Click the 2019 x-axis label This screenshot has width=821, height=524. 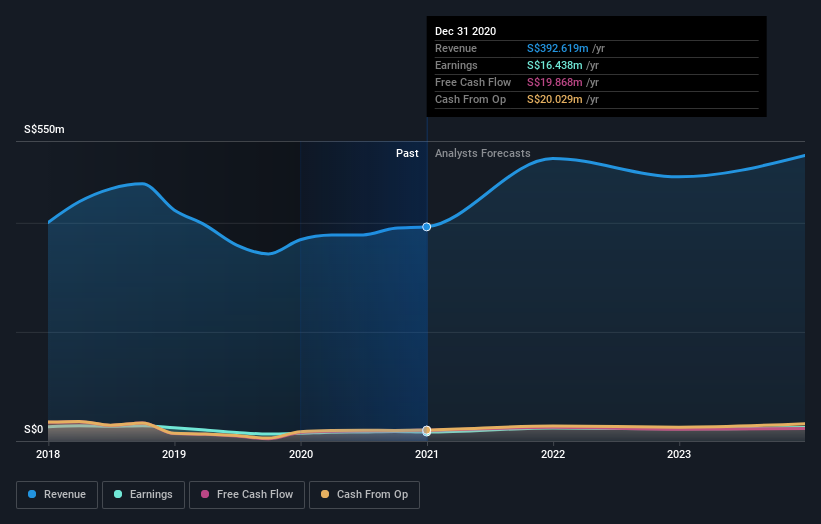[x=174, y=454]
